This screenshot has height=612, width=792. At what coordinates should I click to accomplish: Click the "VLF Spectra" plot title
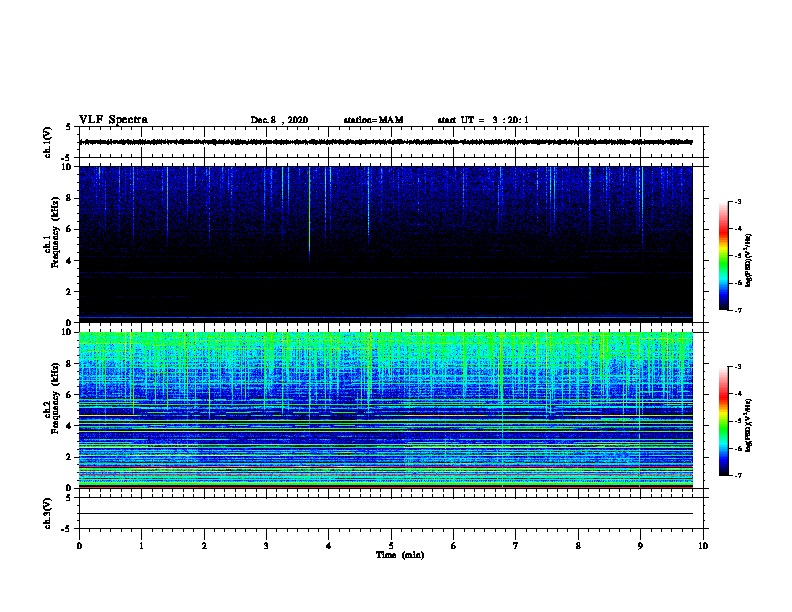[113, 119]
